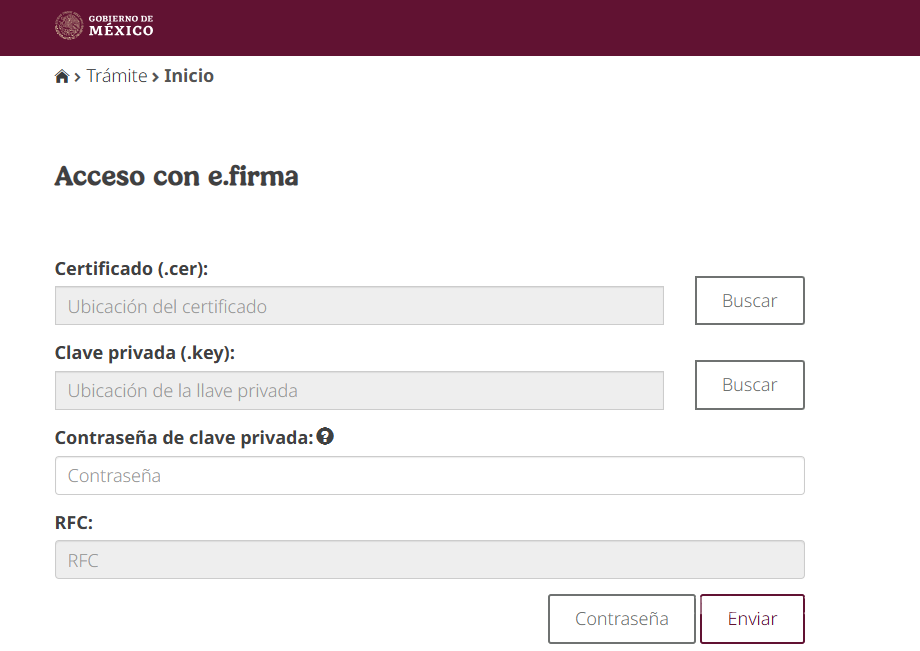Focus the Contraseña password input field
Screen dimensions: 920x651
pyautogui.click(x=429, y=476)
